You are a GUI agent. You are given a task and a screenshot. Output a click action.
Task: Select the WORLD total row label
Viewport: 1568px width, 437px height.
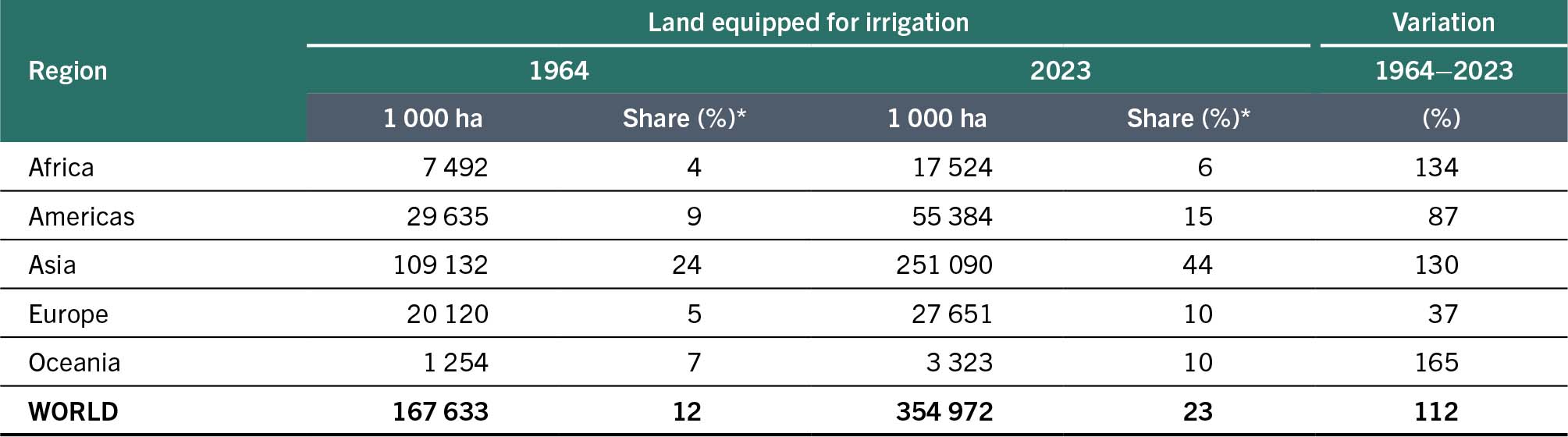tap(73, 412)
